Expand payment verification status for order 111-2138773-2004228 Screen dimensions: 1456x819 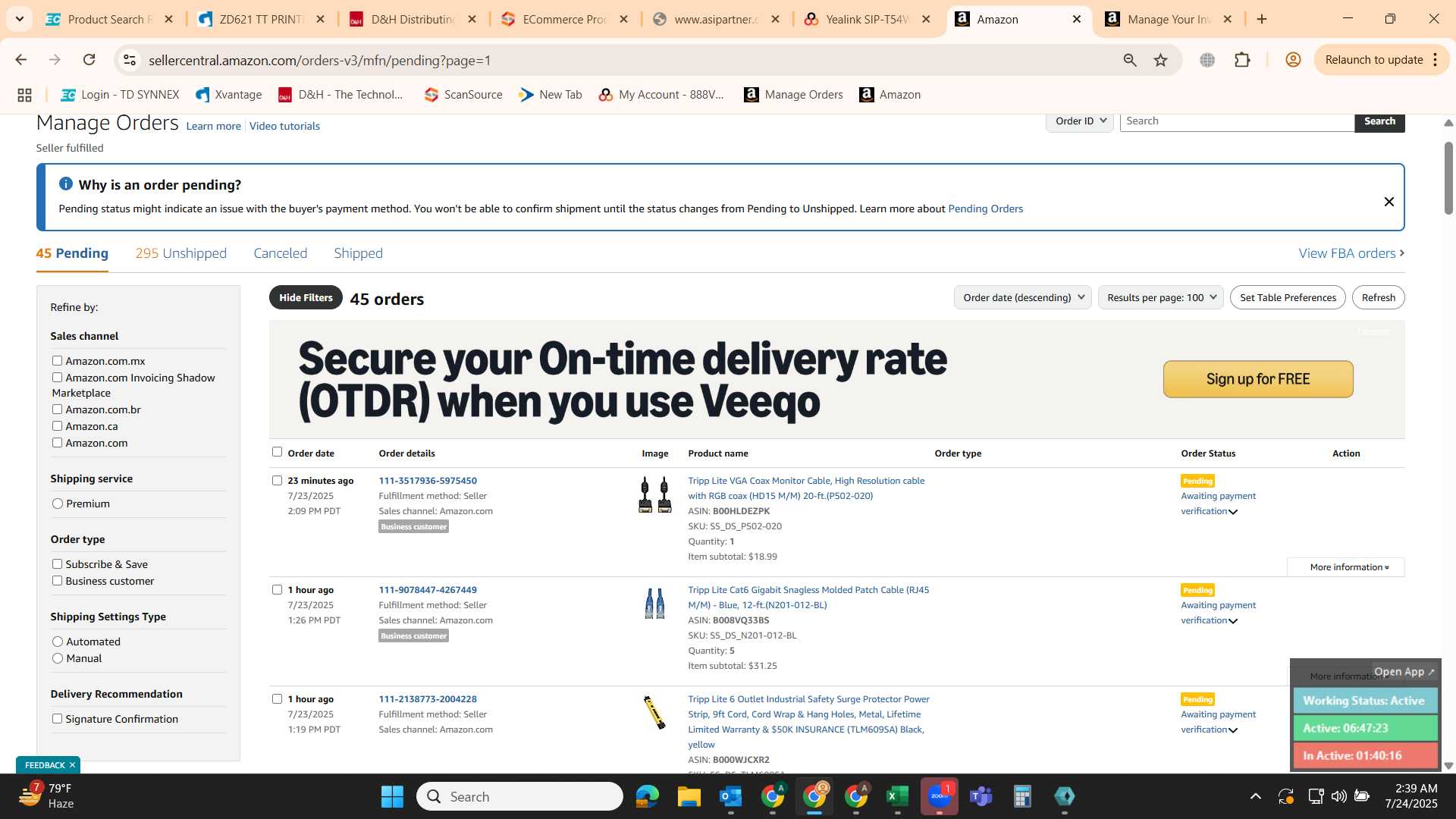coord(1233,730)
